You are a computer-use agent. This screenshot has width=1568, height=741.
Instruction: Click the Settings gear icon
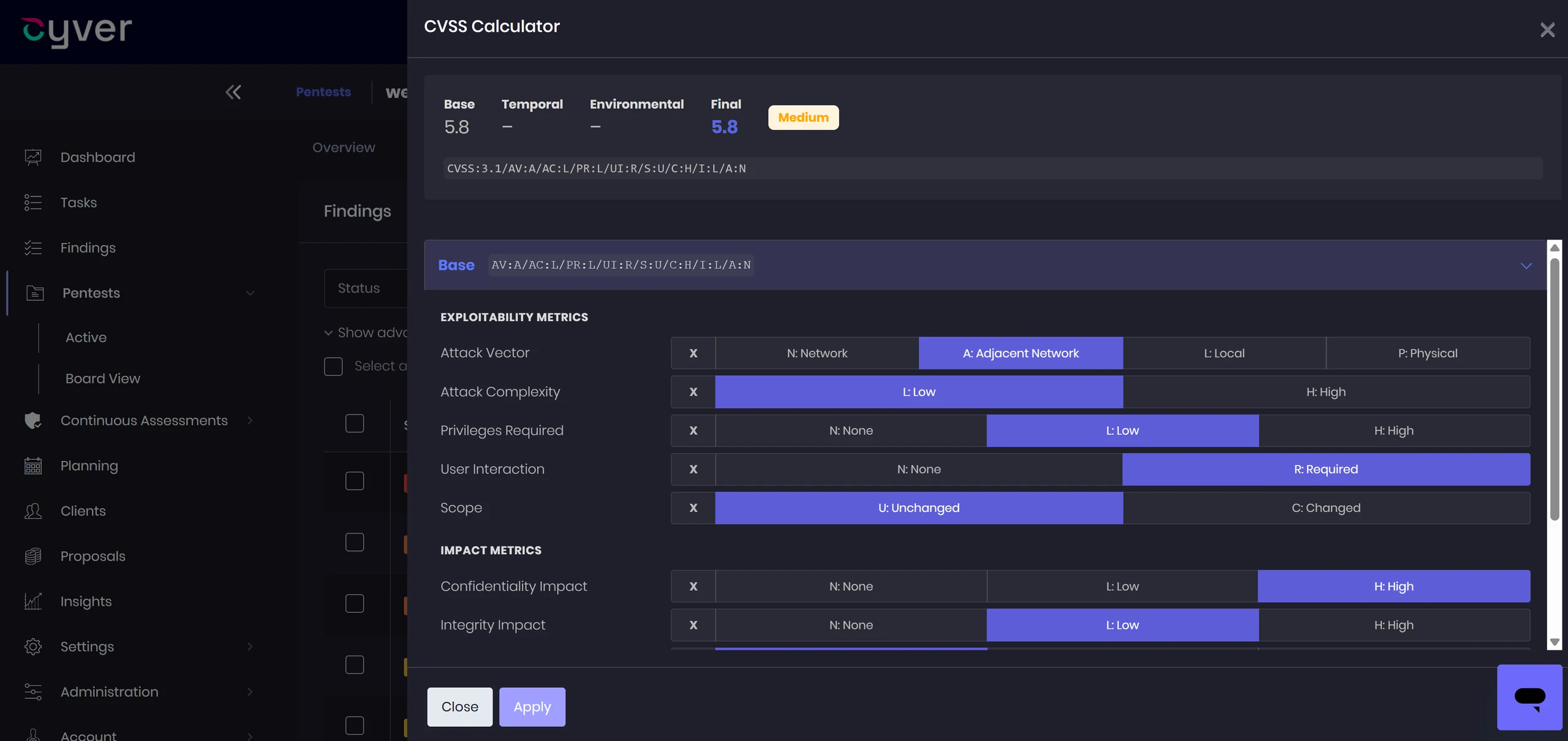[x=33, y=647]
